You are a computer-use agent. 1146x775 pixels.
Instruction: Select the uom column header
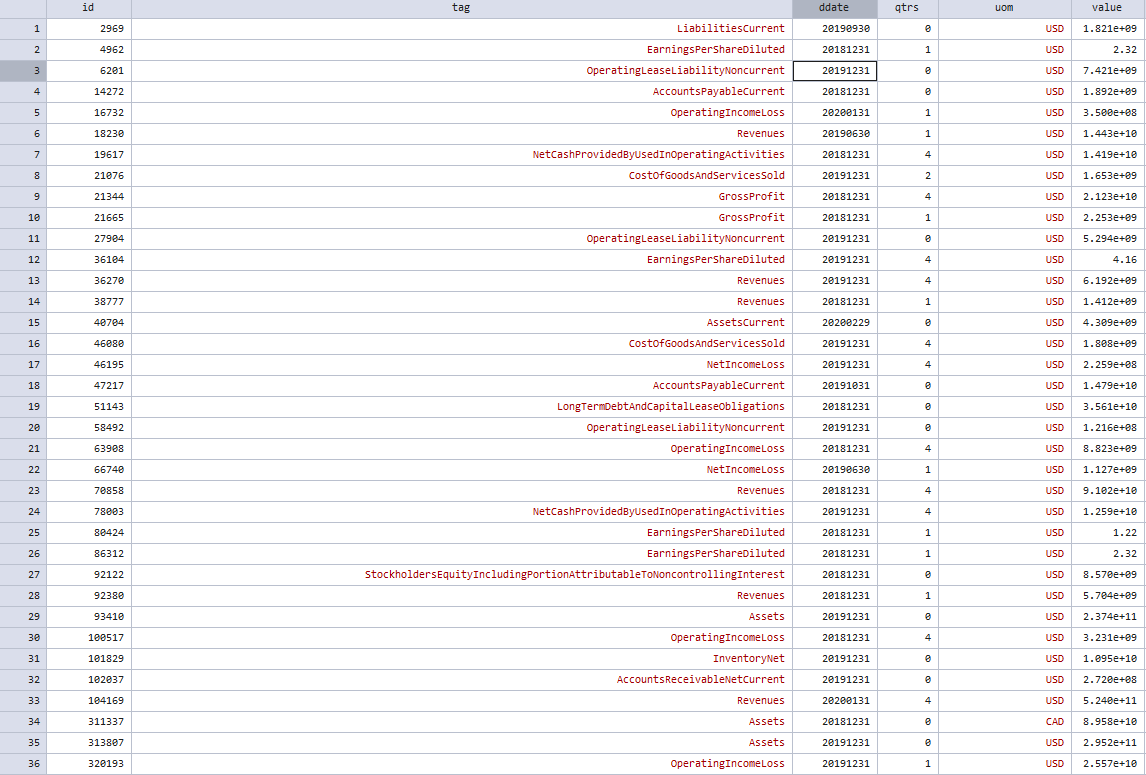(x=1005, y=8)
